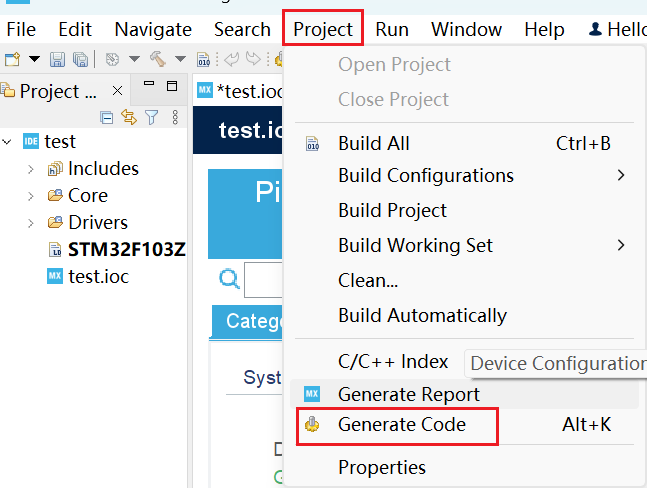The image size is (647, 488).
Task: Click the MX icon beside Generate Report
Action: coord(312,394)
